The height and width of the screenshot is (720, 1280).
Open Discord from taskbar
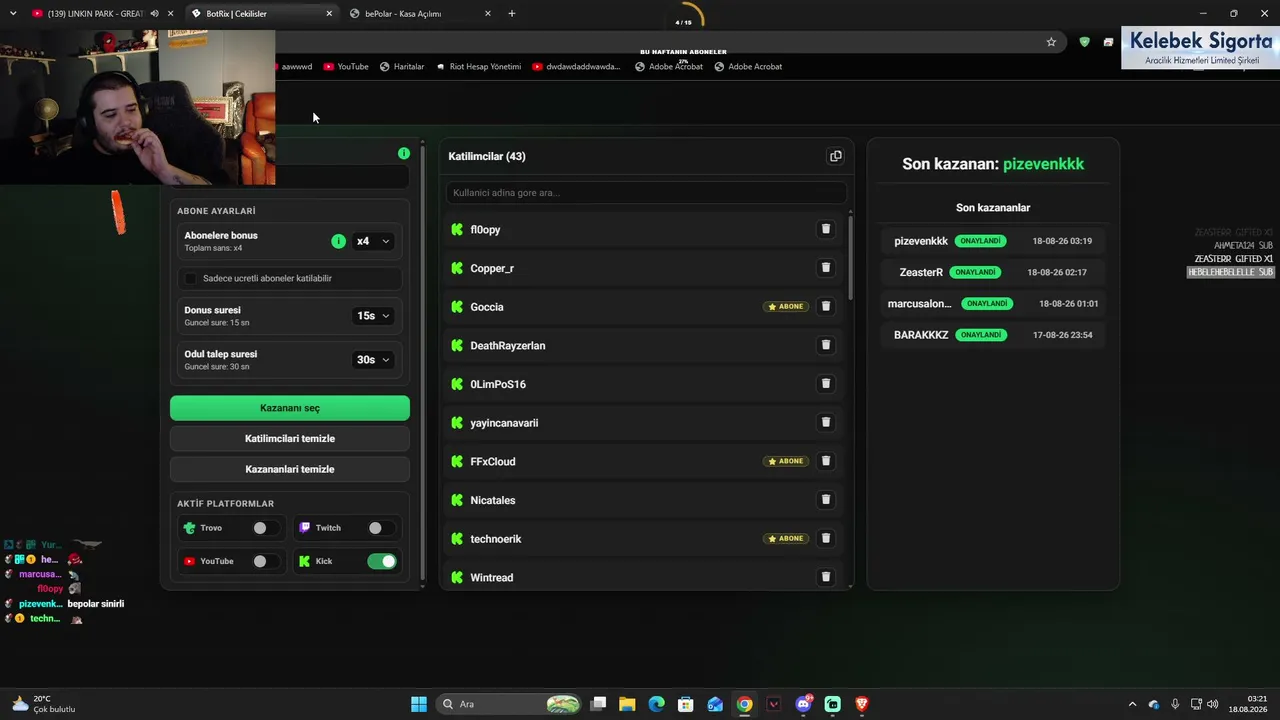tap(803, 704)
